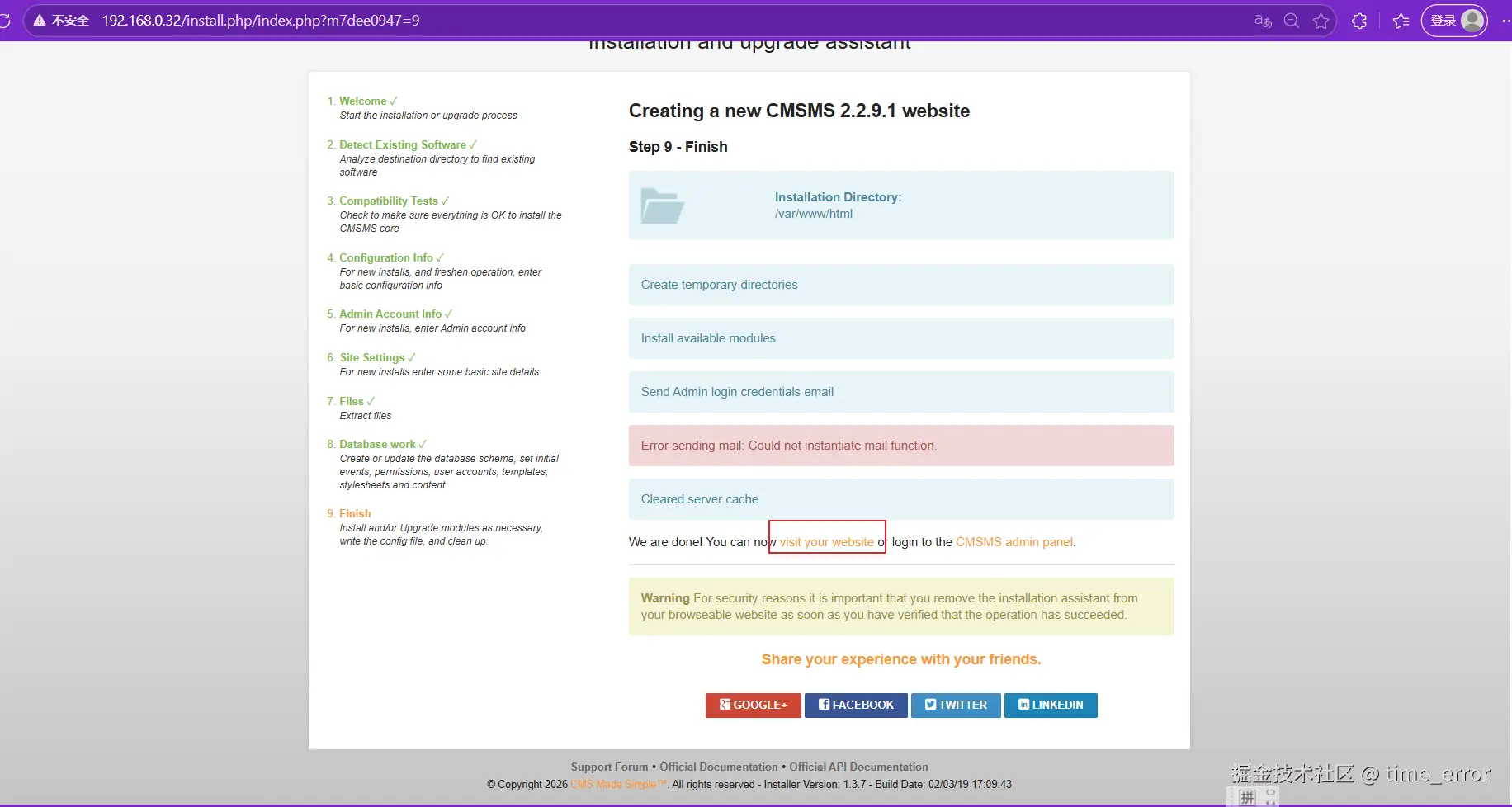Select step 7 Files
The image size is (1512, 807).
click(351, 402)
